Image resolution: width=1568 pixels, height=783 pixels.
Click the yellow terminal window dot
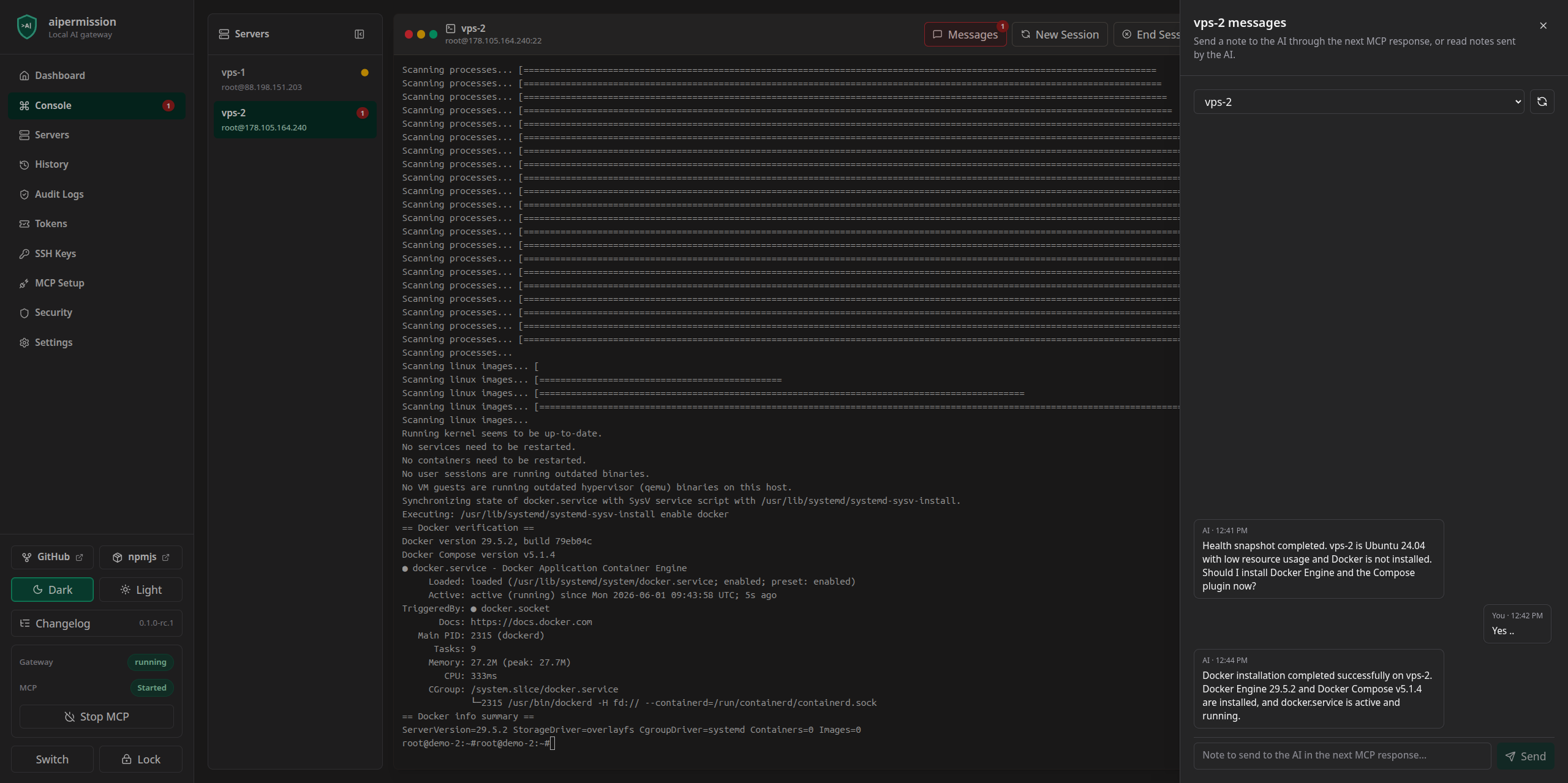[x=421, y=34]
